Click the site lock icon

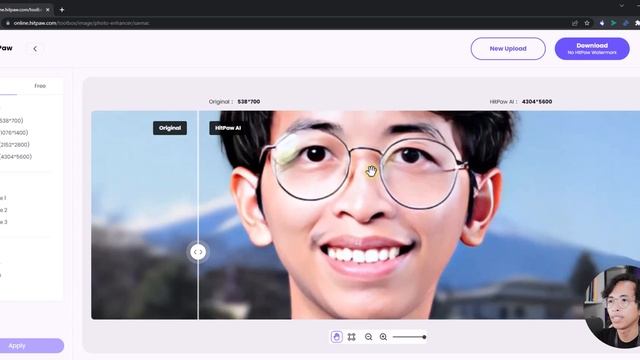[7, 23]
